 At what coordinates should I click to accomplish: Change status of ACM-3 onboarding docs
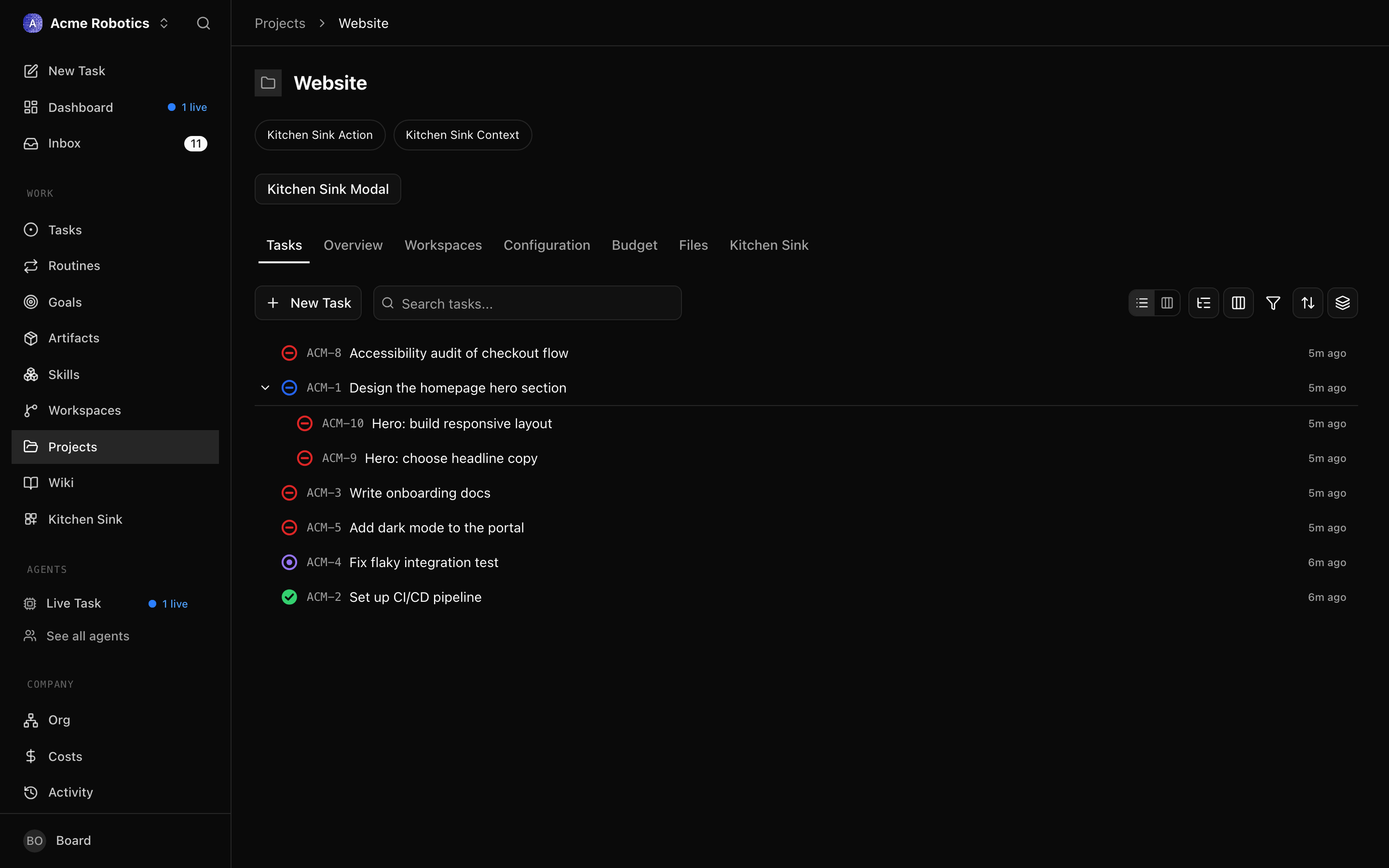(x=289, y=492)
